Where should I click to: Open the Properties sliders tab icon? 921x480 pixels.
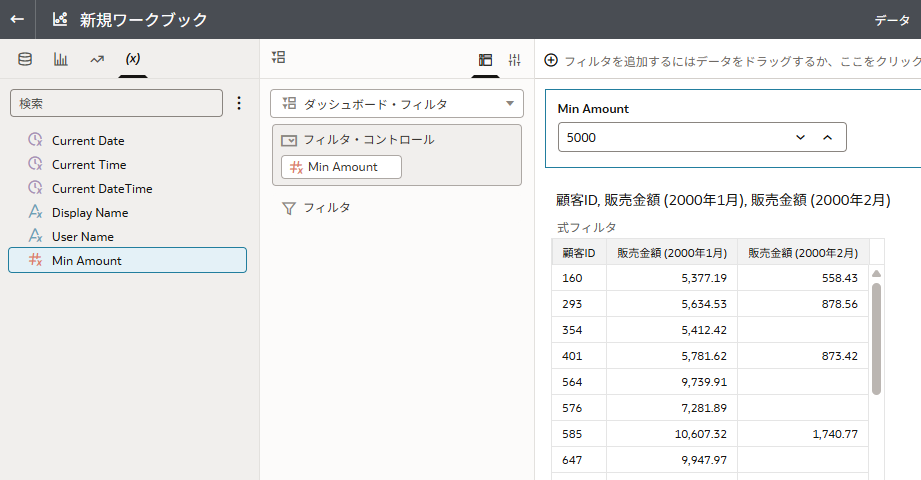[x=515, y=59]
